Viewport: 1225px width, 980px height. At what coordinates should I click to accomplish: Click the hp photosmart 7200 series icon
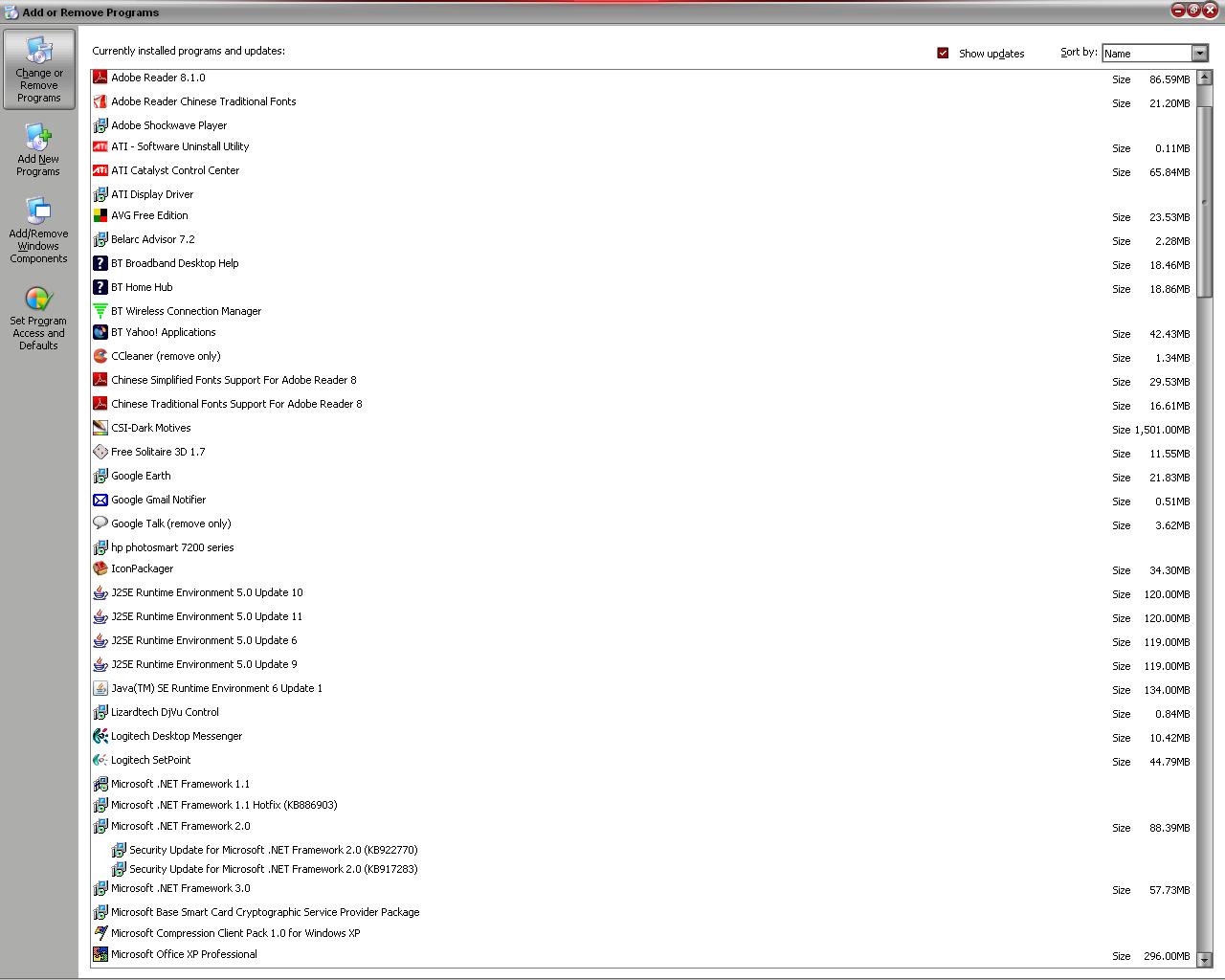click(x=100, y=547)
